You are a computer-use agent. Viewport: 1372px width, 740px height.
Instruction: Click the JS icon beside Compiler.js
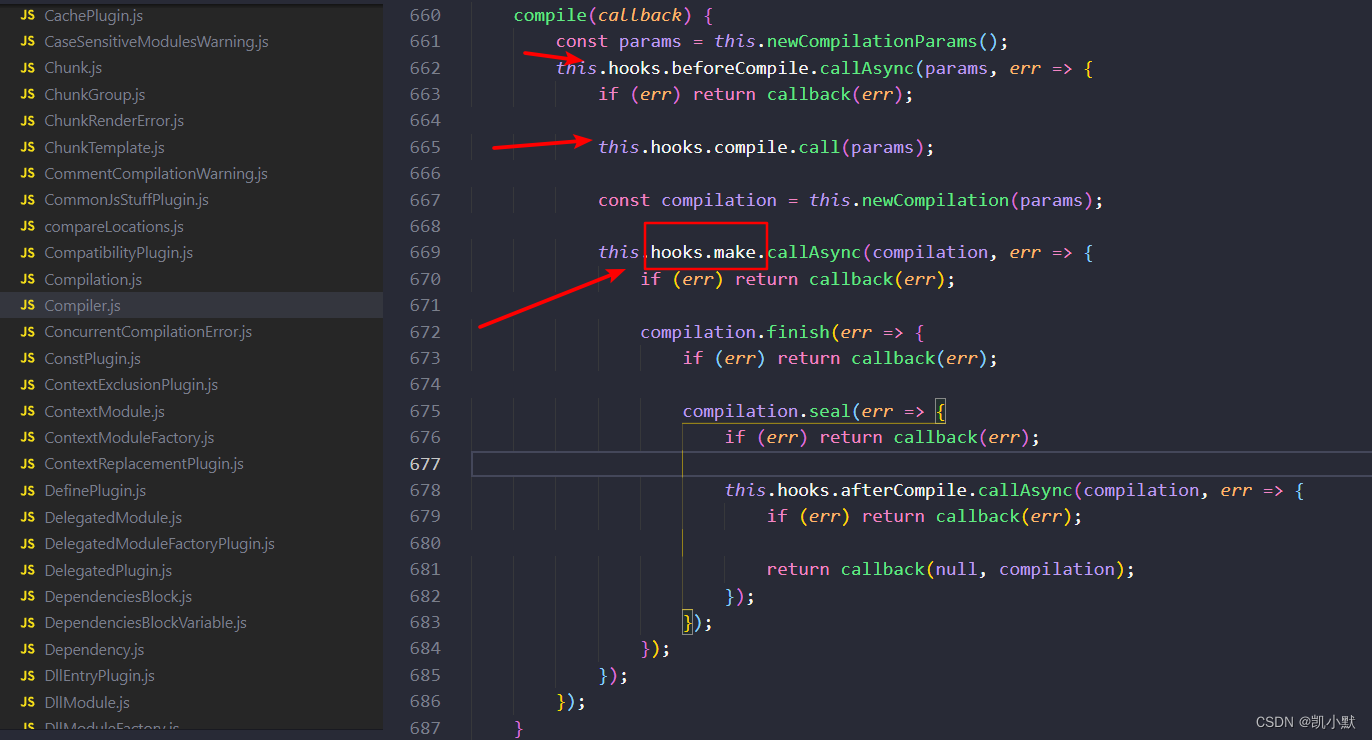(27, 305)
